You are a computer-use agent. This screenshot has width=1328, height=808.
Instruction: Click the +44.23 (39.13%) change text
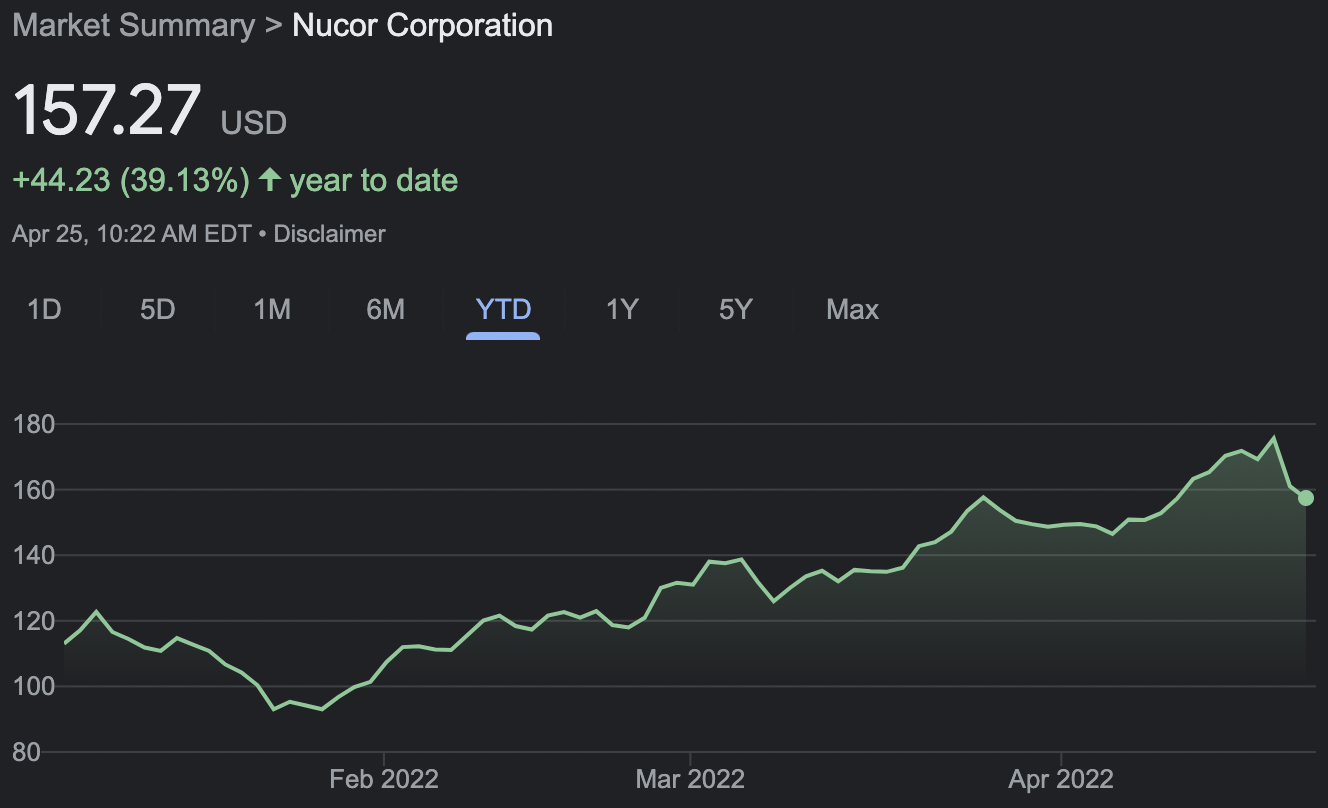(x=130, y=181)
